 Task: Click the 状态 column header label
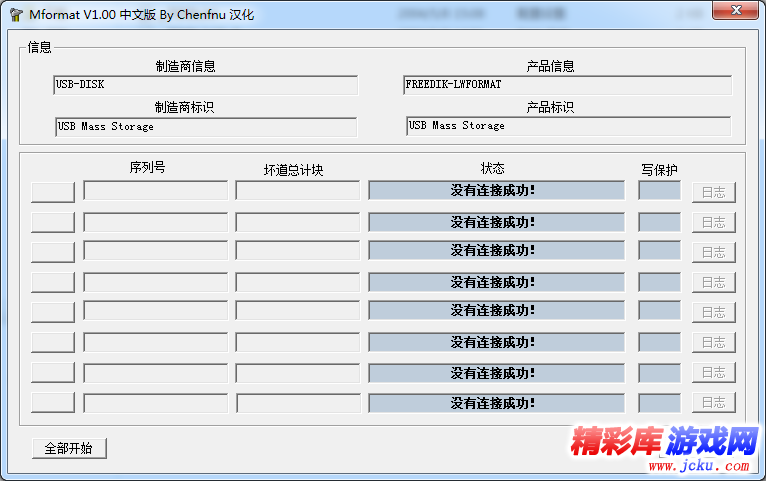click(x=492, y=168)
